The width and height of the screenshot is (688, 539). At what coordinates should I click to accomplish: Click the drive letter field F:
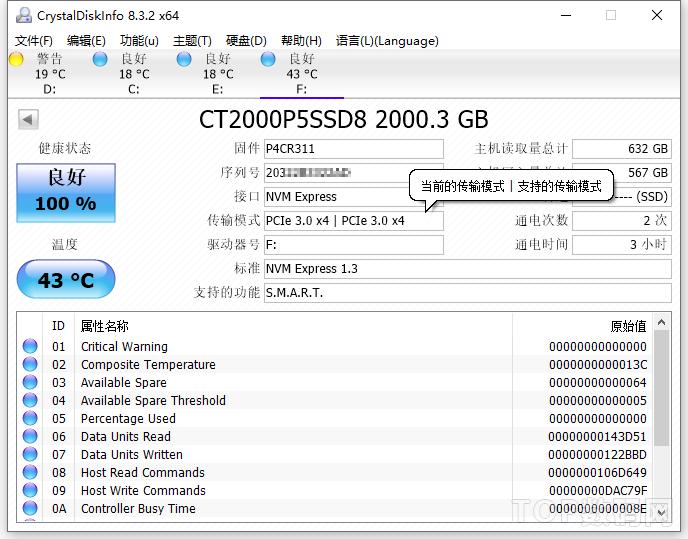tap(354, 245)
